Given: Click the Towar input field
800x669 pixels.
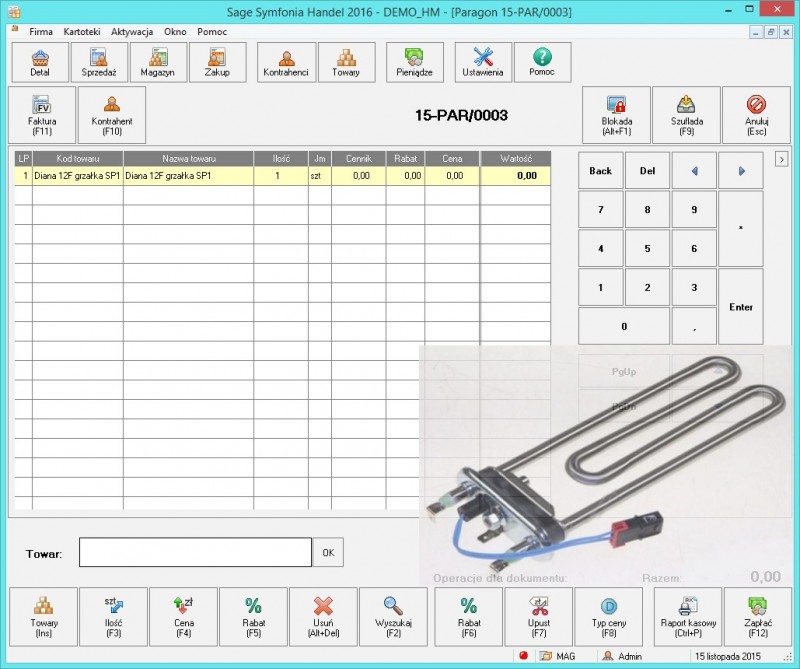Looking at the screenshot, I should coord(195,552).
